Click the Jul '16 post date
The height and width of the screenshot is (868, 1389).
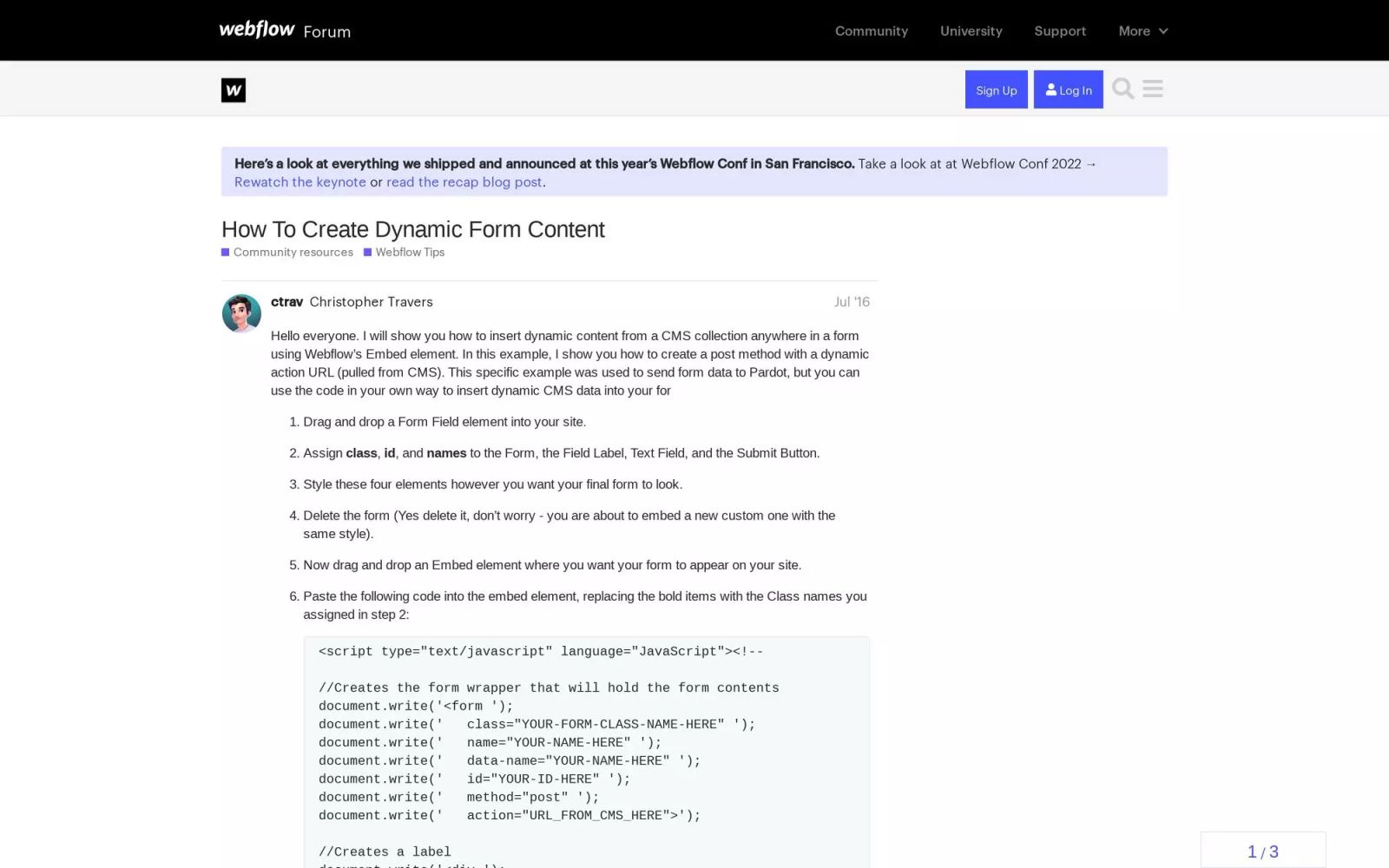[x=852, y=301]
